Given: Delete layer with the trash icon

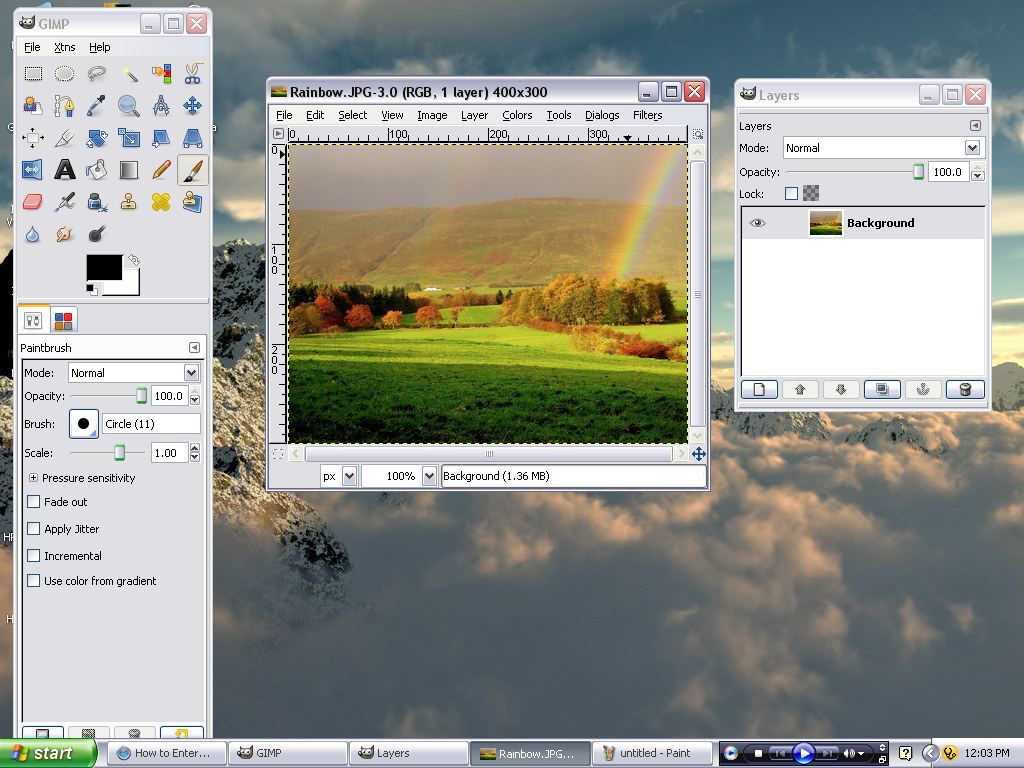Looking at the screenshot, I should pyautogui.click(x=965, y=390).
